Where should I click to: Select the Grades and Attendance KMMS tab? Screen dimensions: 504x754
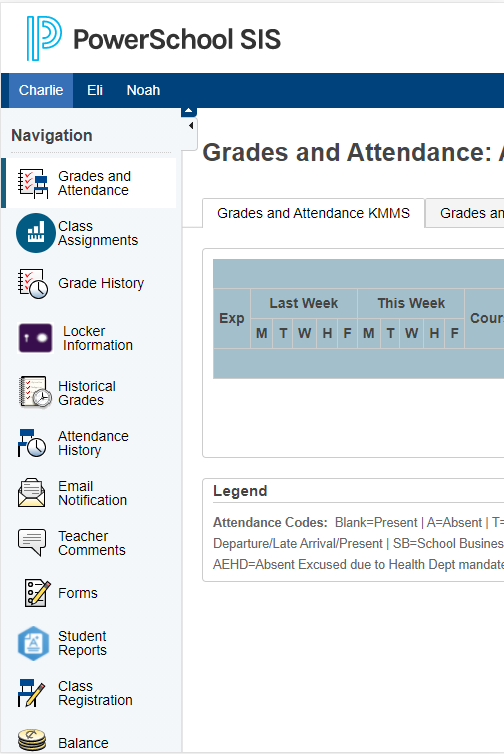[x=314, y=213]
